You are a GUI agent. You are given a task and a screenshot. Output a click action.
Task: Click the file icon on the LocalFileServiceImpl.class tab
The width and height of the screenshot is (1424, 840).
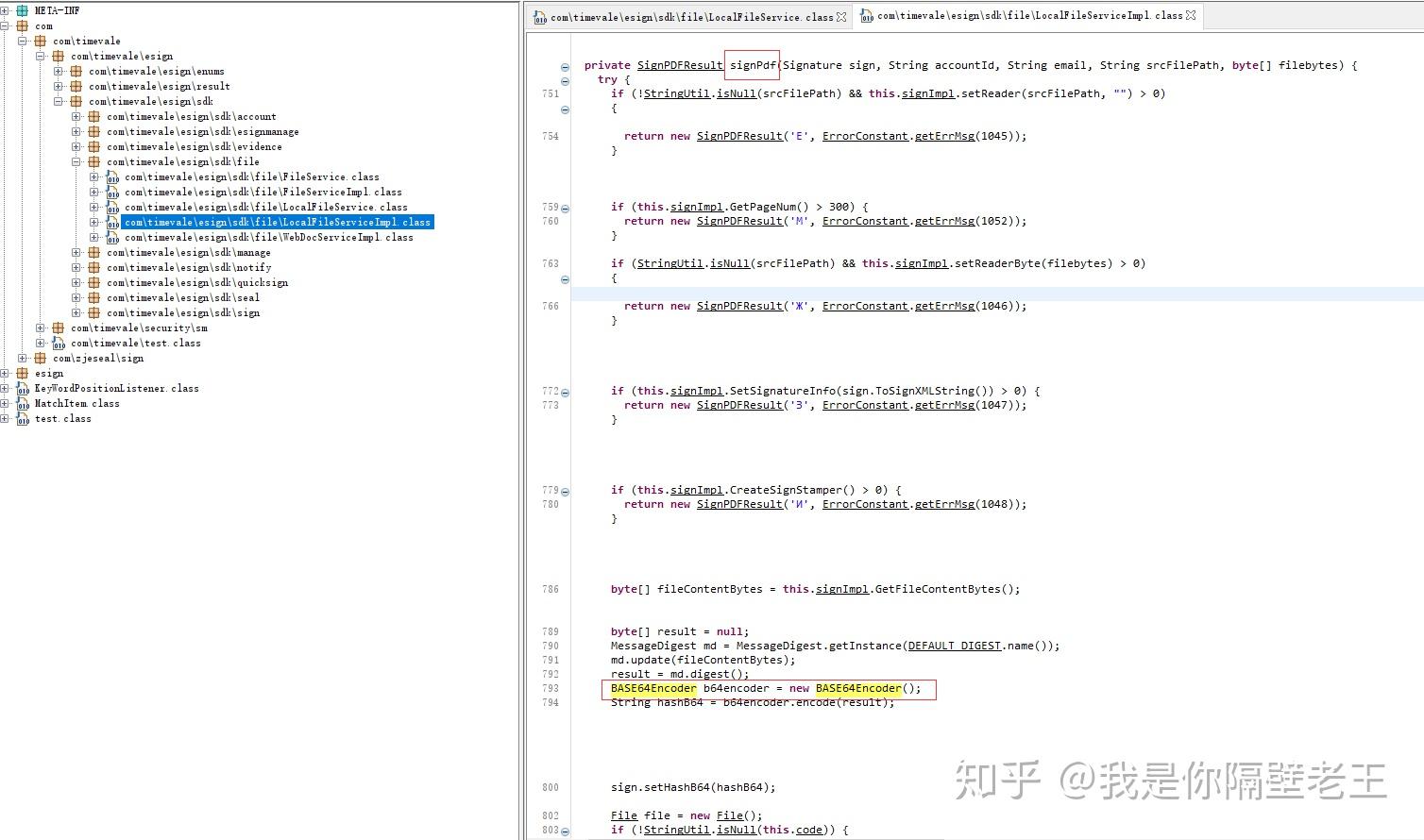tap(868, 15)
